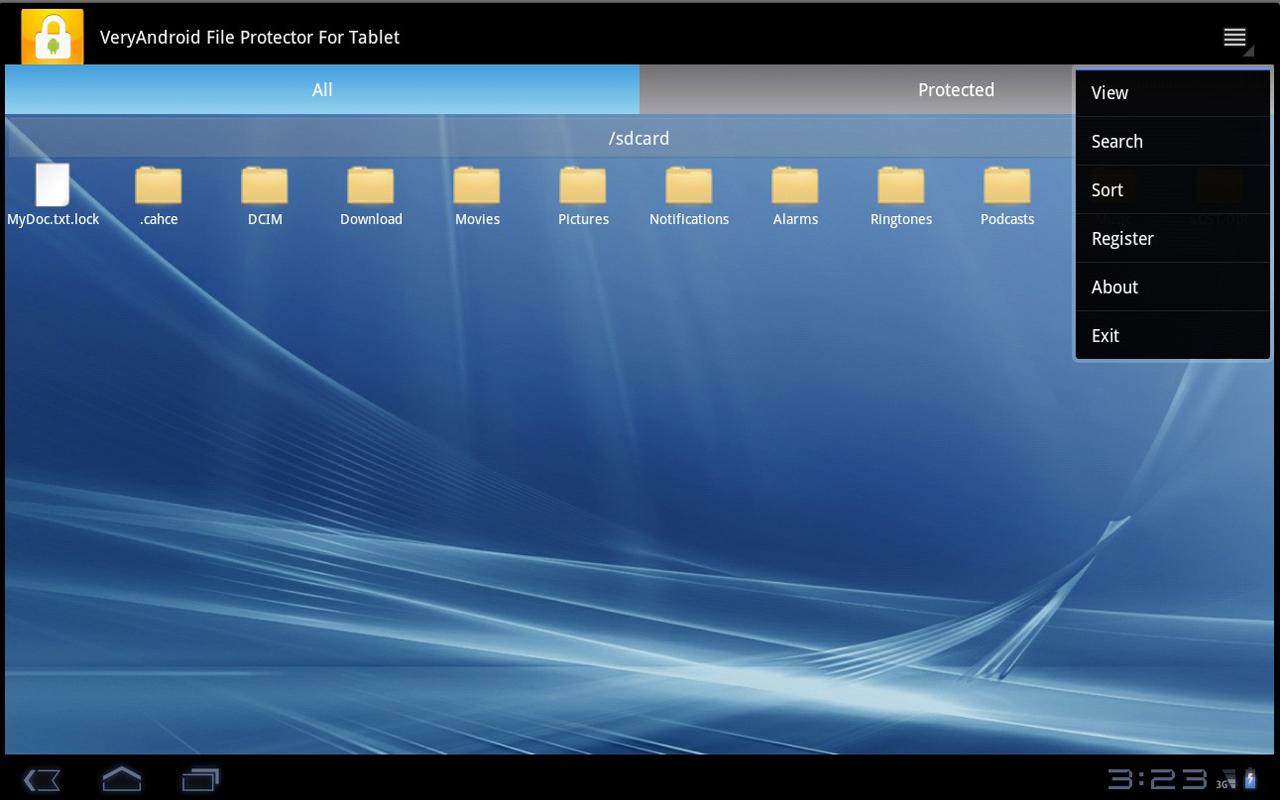Open the Movies folder
Viewport: 1280px width, 800px height.
477,186
